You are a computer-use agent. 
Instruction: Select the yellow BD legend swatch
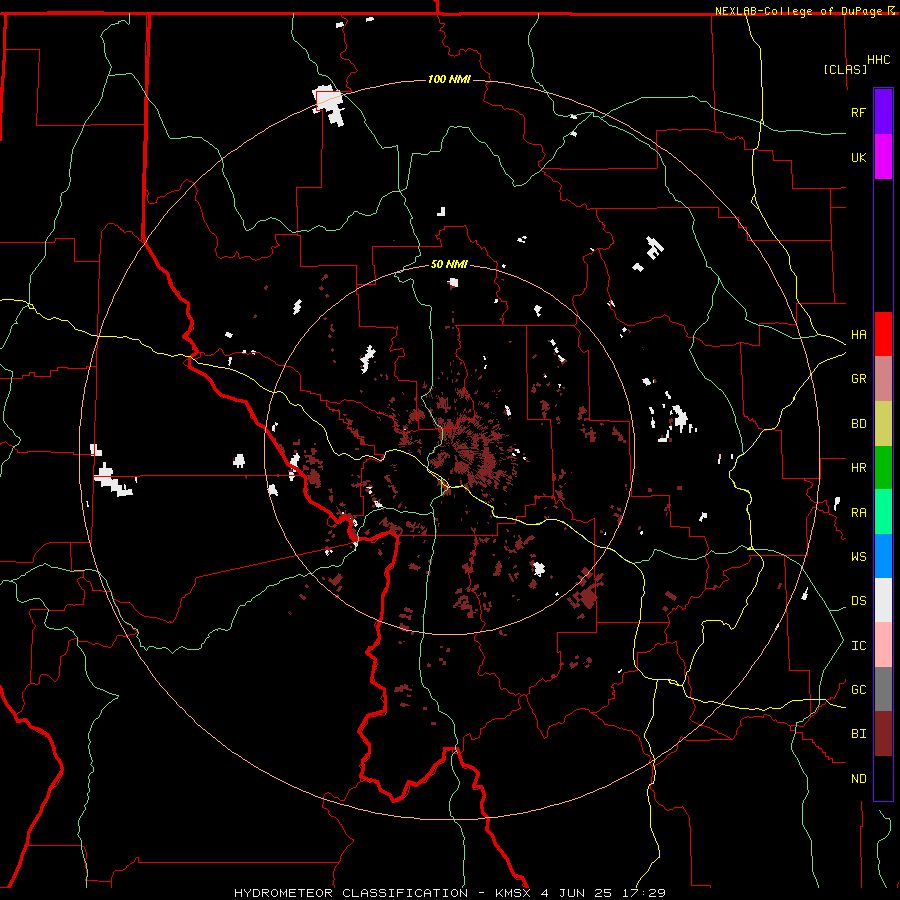(883, 424)
